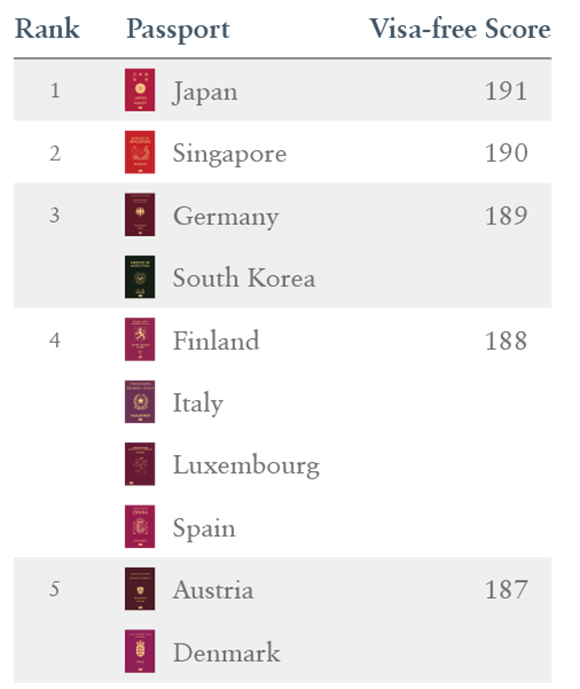The image size is (580, 689).
Task: Click the dark green South Korea passport
Action: (140, 277)
